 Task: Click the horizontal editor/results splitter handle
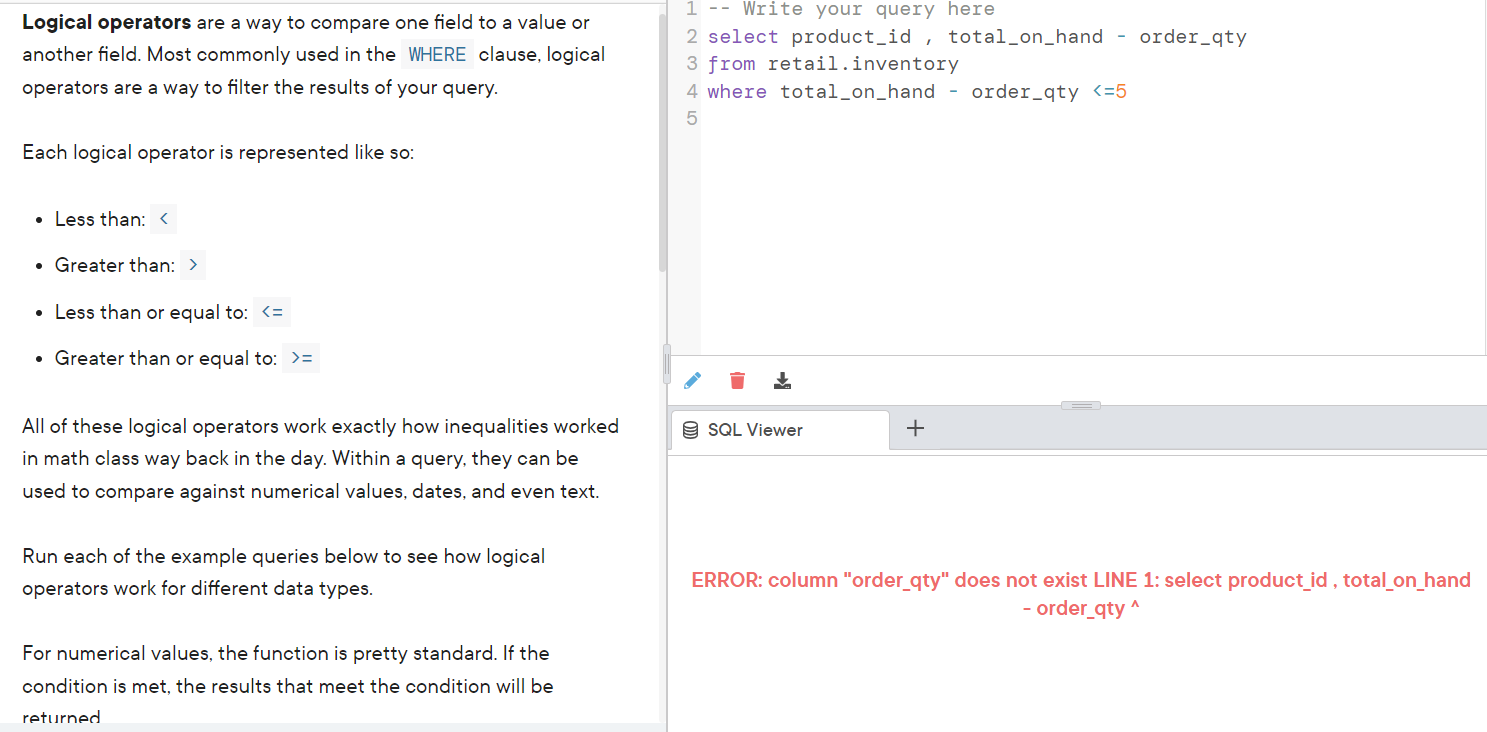click(x=1080, y=405)
